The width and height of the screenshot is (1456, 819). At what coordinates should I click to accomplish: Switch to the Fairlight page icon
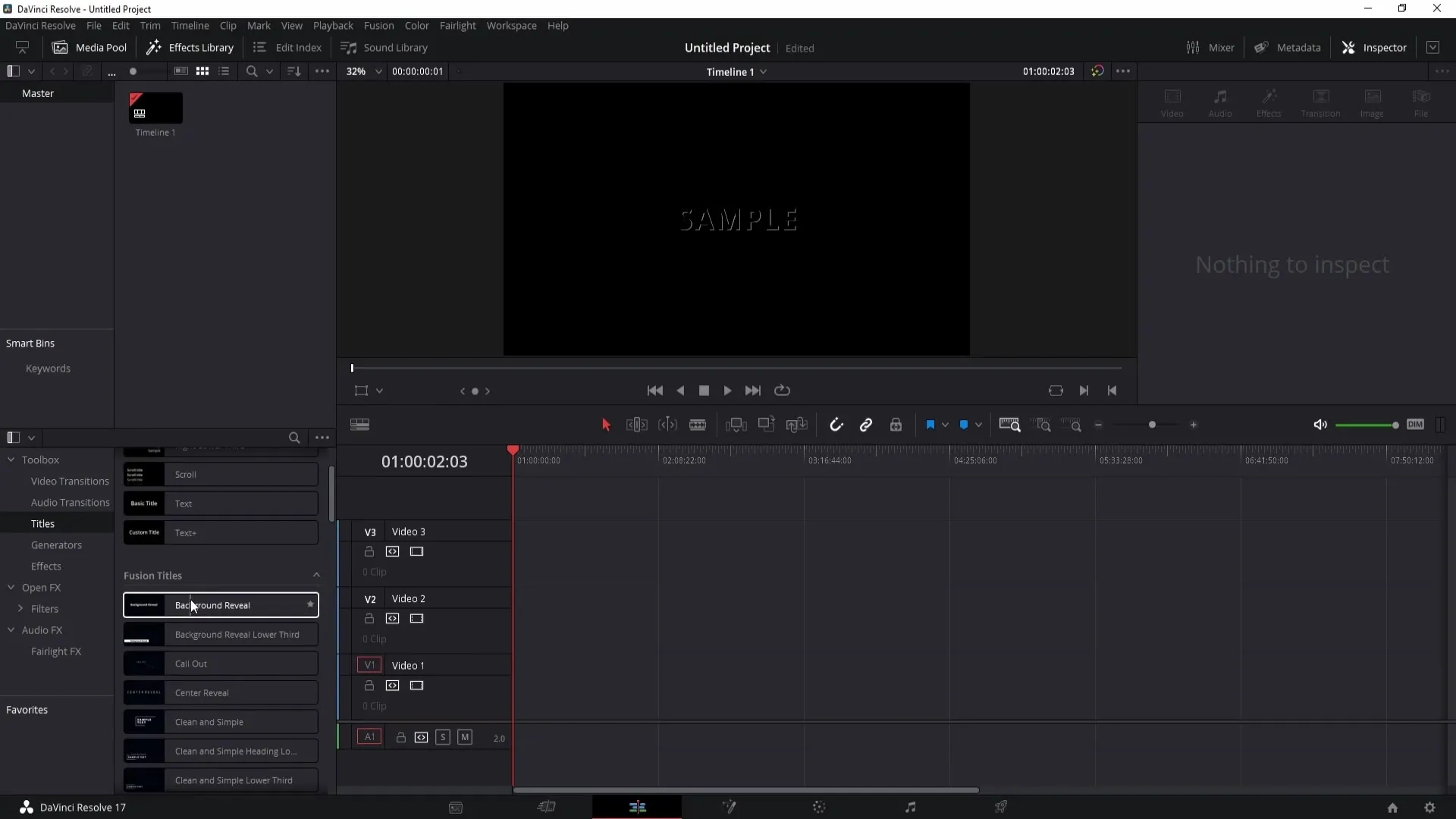coord(910,807)
